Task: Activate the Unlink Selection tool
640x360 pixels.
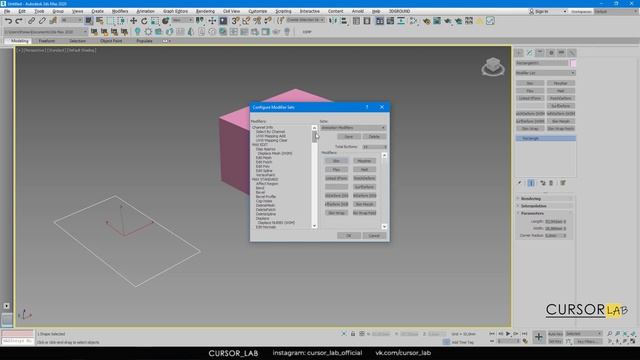Action: 42,21
